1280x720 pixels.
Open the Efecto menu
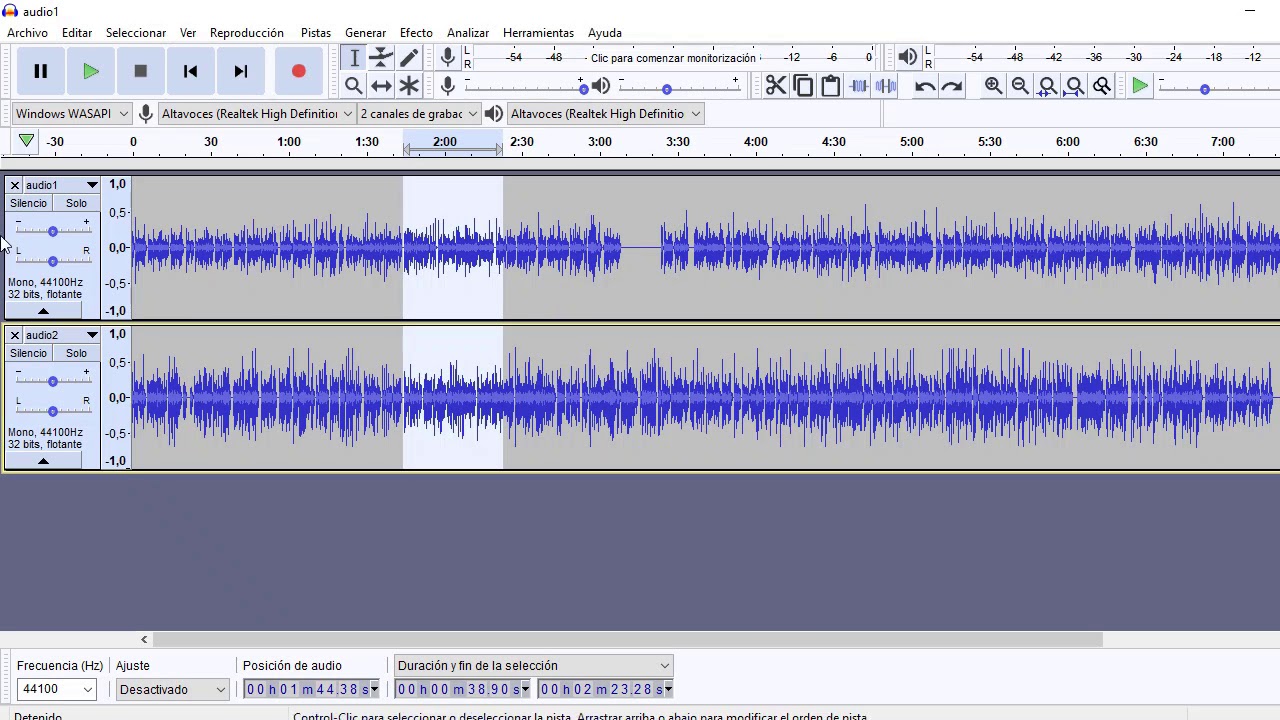416,33
